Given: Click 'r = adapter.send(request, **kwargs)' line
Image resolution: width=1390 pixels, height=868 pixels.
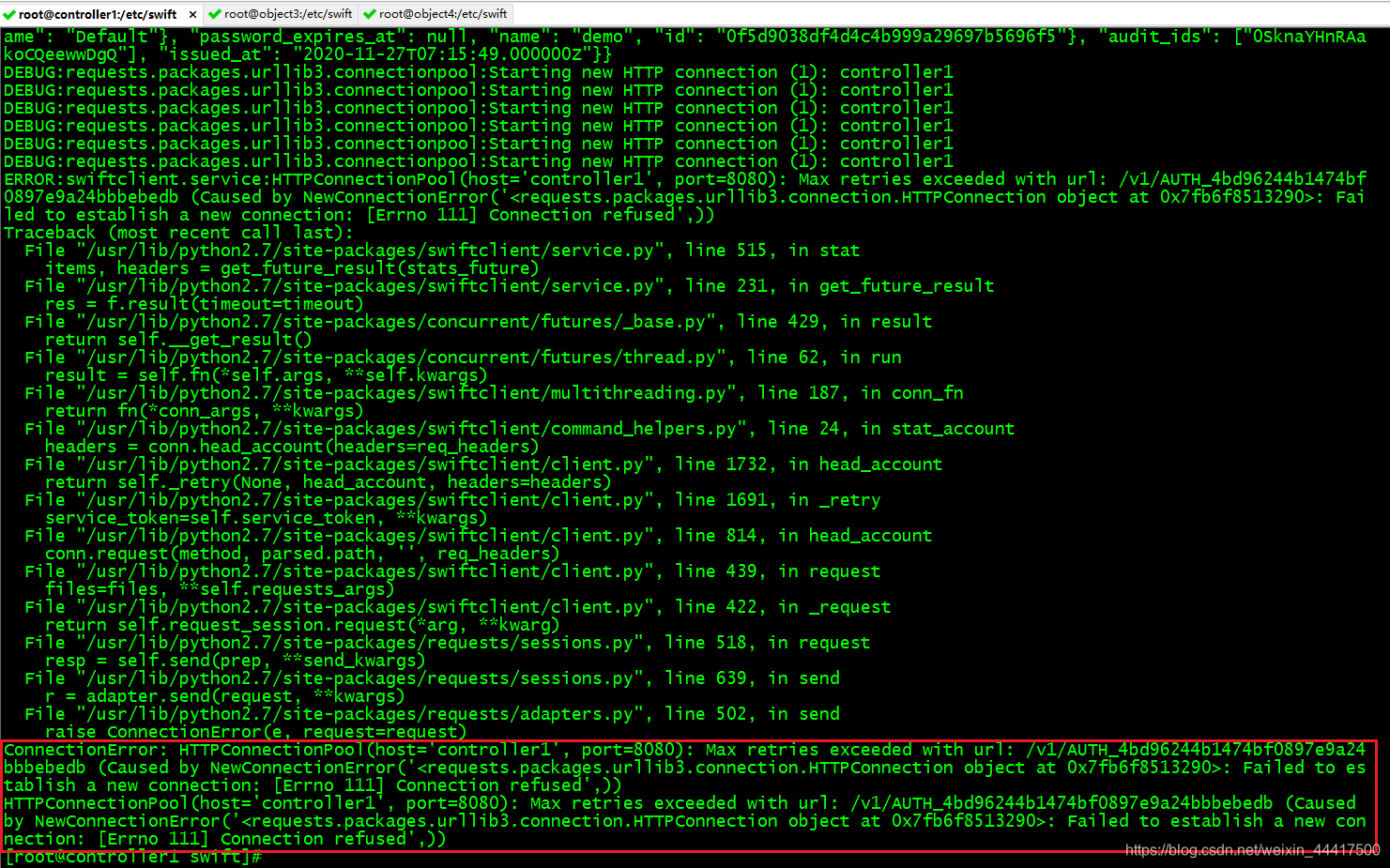Looking at the screenshot, I should 225,696.
